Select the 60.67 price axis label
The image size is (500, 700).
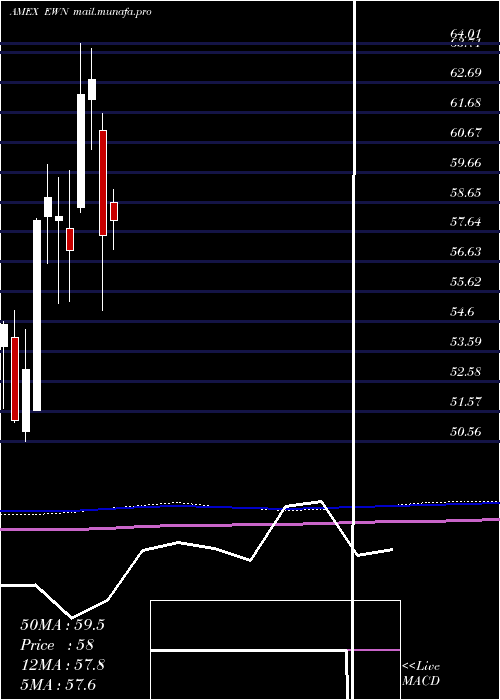click(x=466, y=133)
